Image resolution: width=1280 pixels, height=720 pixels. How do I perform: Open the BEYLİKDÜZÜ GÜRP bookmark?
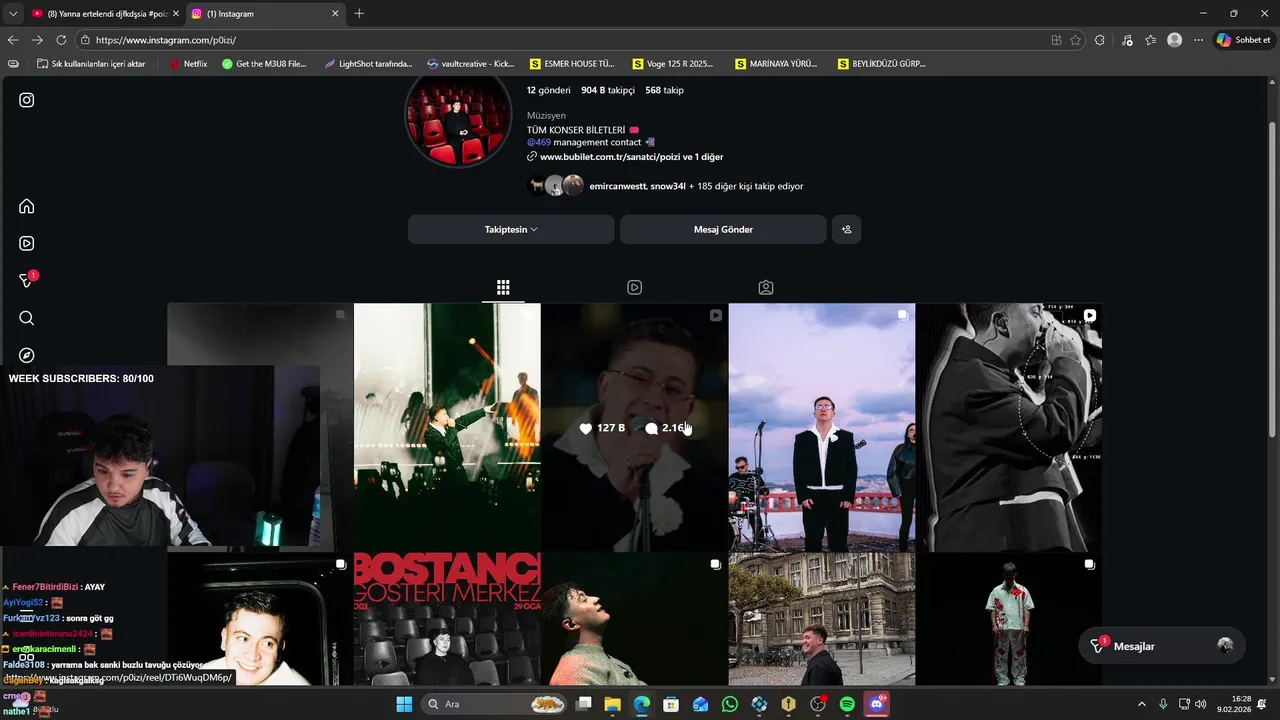tap(880, 64)
